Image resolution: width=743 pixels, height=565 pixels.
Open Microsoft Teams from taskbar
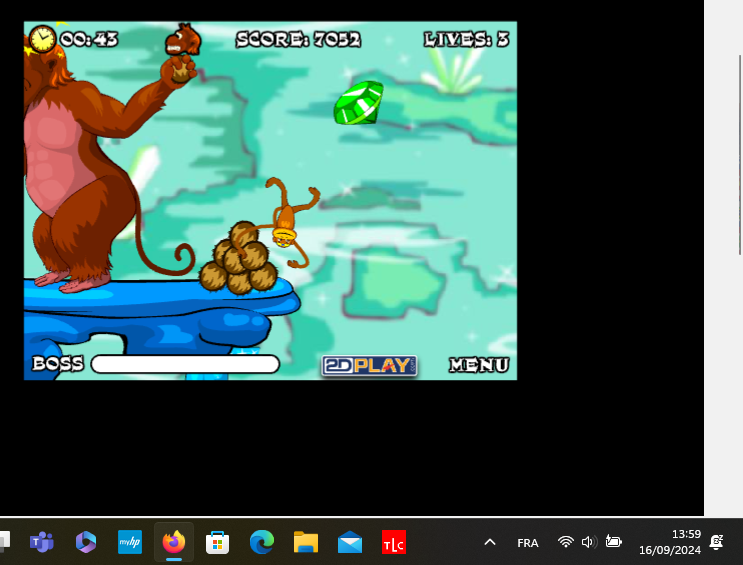(41, 542)
